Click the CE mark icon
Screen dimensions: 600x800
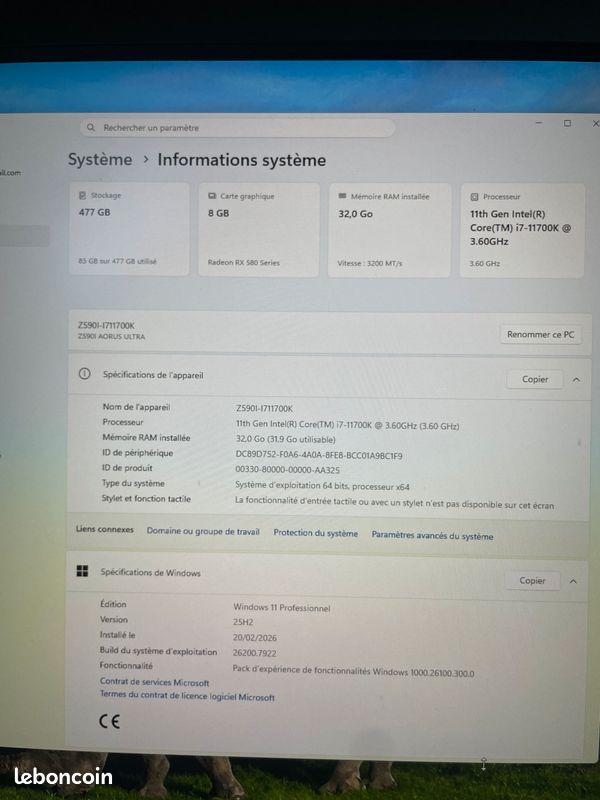109,721
